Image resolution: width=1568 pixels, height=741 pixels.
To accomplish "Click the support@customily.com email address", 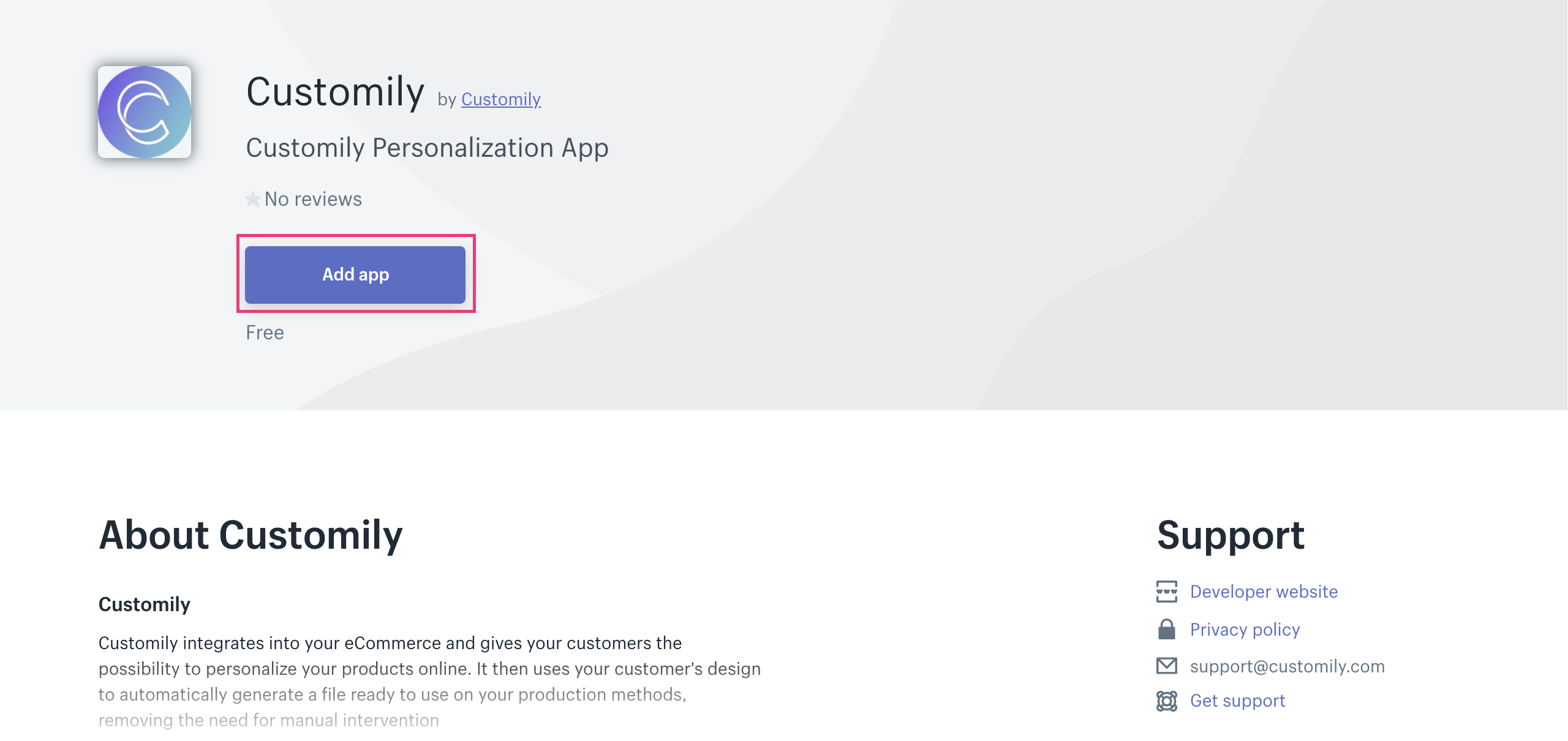I will point(1287,666).
